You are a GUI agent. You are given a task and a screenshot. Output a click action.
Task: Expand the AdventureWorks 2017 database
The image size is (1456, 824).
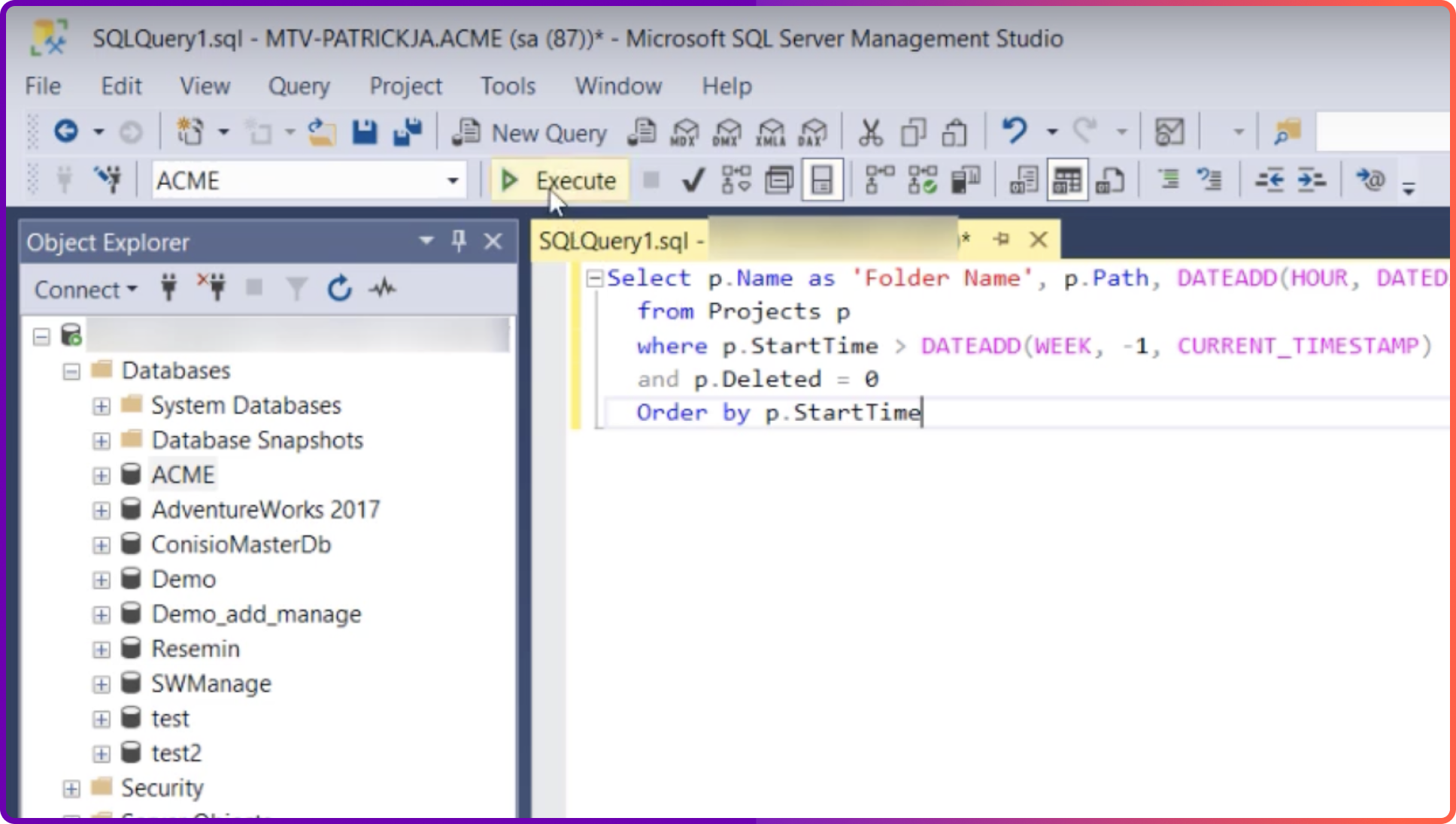point(101,510)
